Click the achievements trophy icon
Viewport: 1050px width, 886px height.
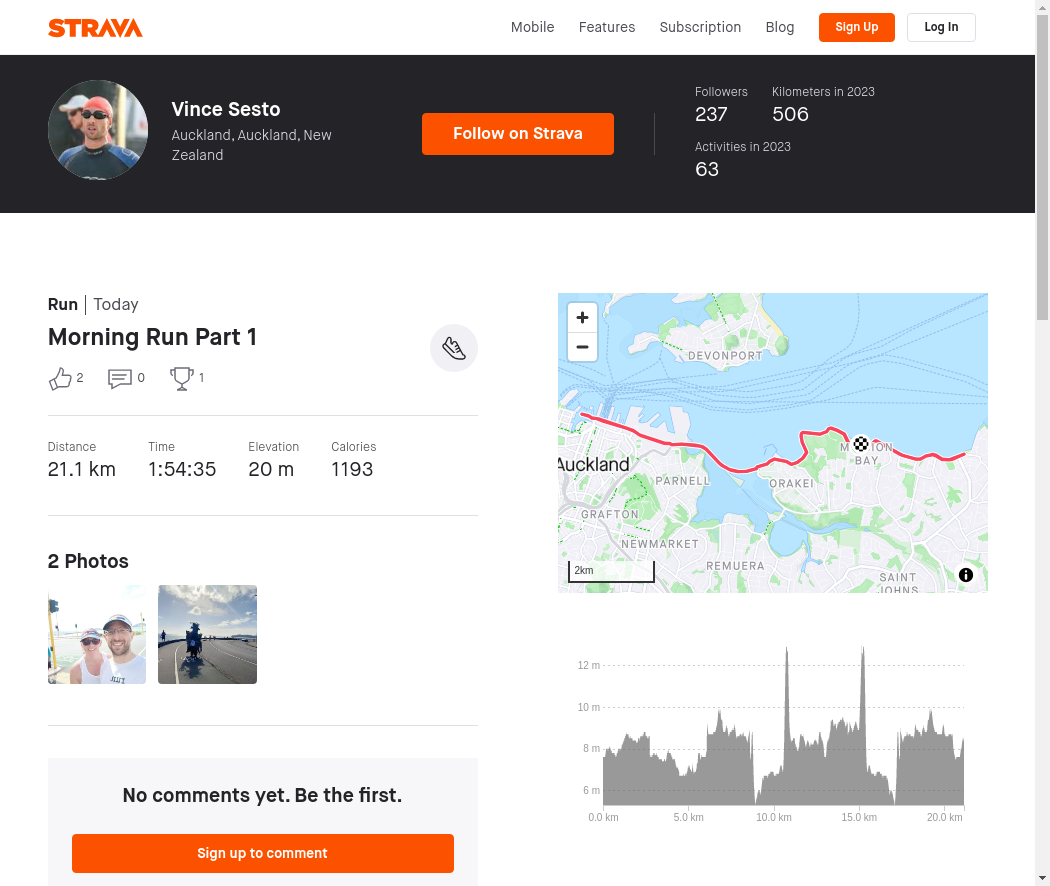coord(181,378)
